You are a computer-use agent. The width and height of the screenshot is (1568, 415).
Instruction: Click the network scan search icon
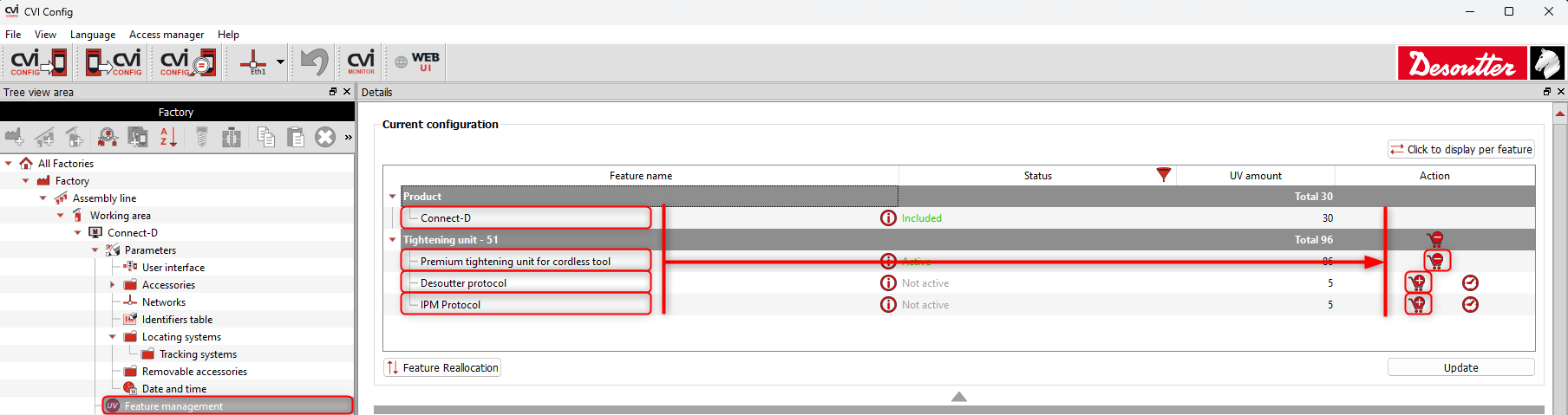(x=108, y=137)
